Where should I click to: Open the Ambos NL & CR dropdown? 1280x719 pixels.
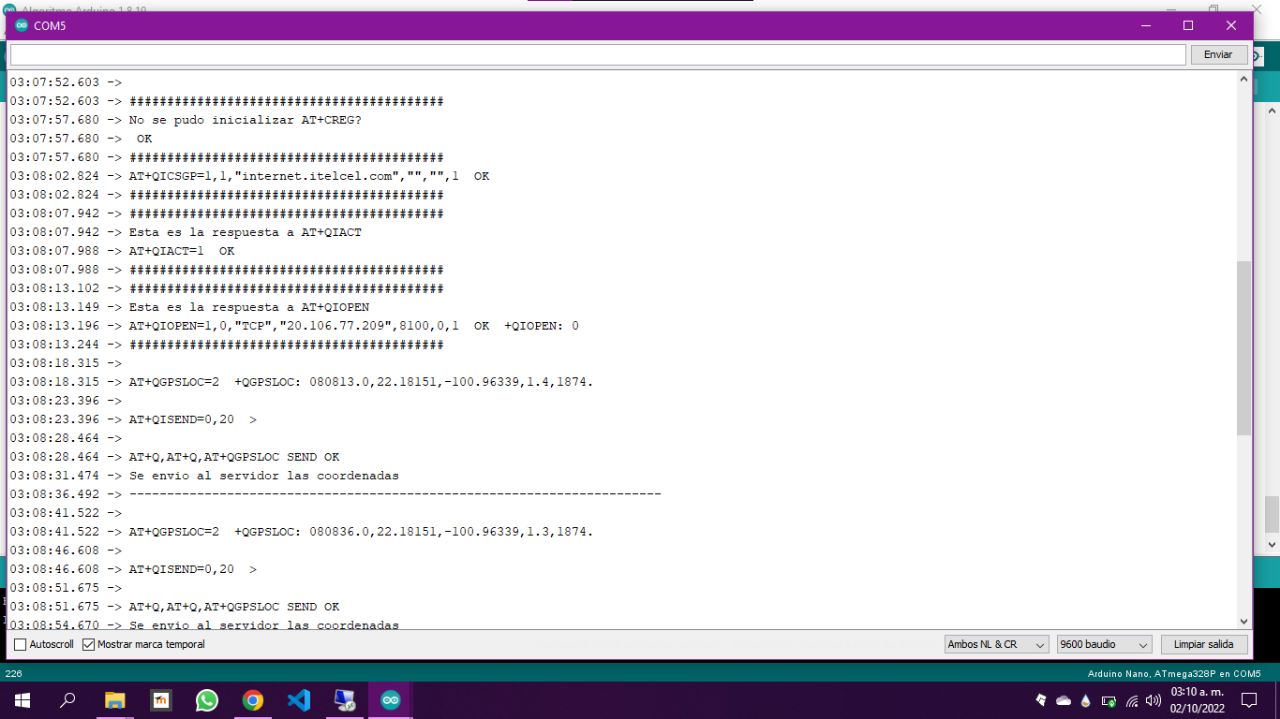996,645
